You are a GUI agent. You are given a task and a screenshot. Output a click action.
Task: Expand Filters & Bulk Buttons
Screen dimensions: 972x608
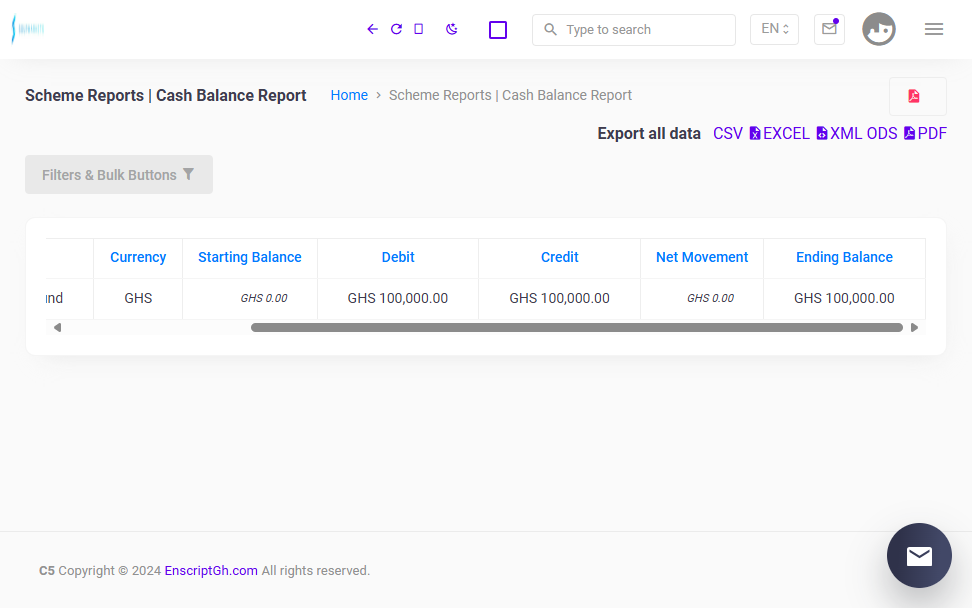119,175
